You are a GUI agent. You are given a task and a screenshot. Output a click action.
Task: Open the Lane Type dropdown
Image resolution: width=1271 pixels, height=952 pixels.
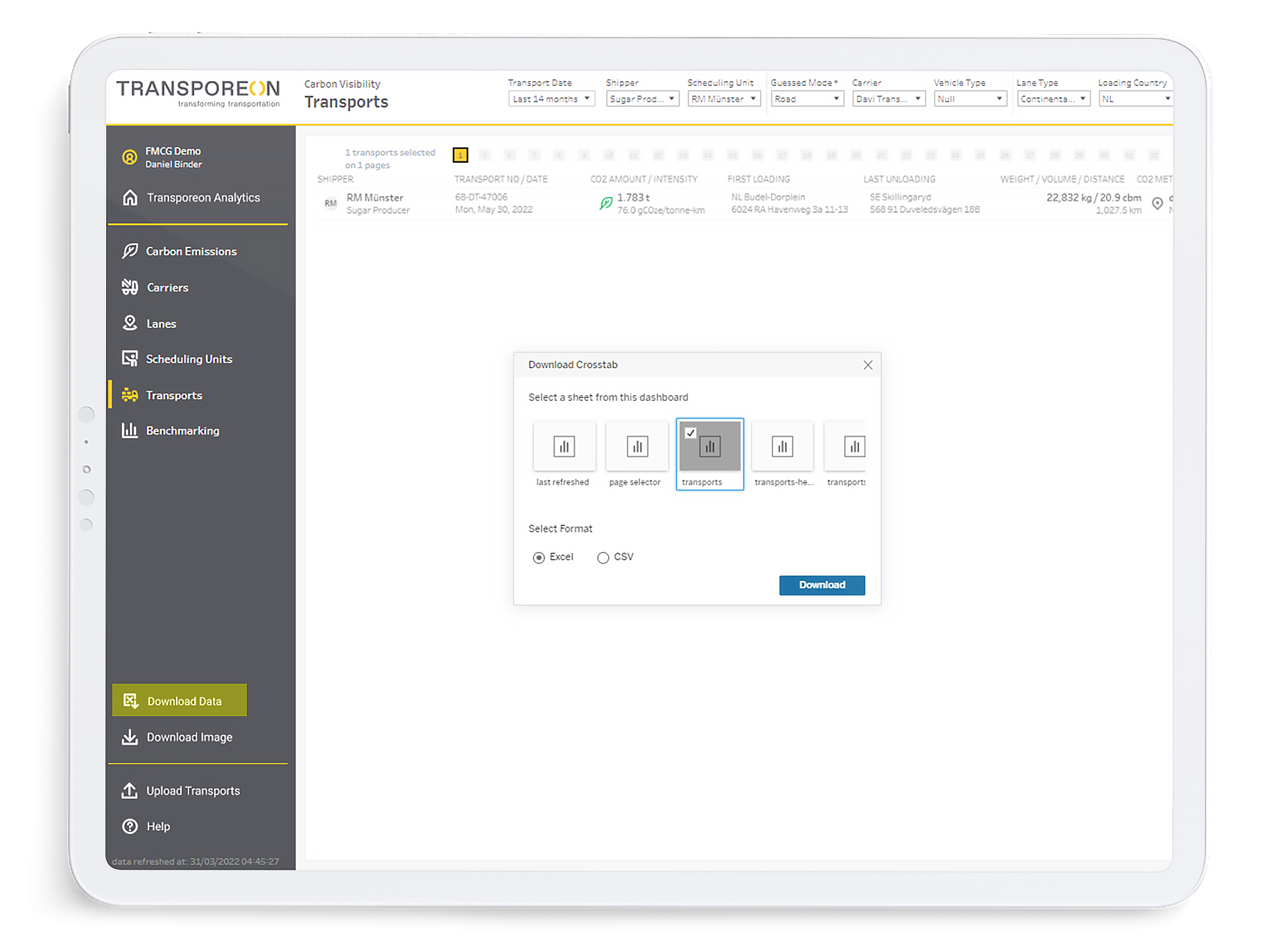[x=1053, y=99]
